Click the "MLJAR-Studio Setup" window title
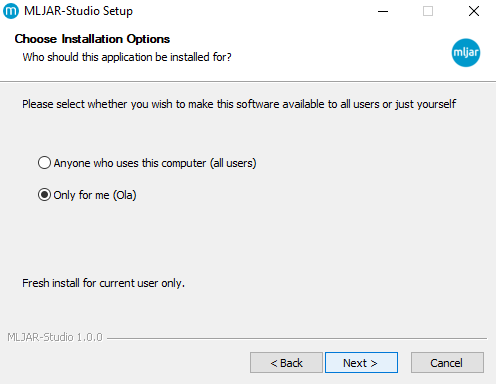This screenshot has width=497, height=384. point(78,11)
